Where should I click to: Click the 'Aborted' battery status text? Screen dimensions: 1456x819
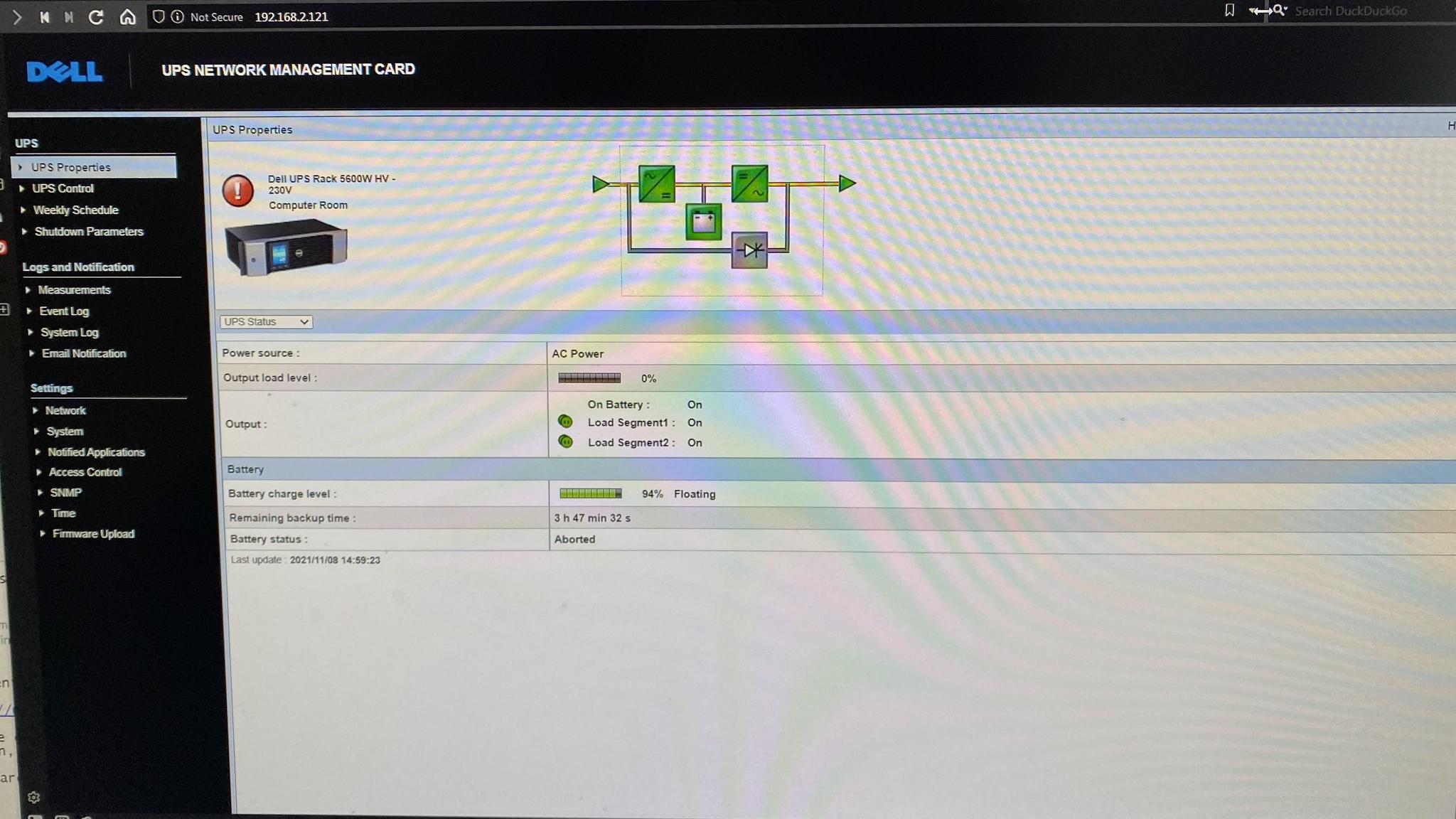574,539
